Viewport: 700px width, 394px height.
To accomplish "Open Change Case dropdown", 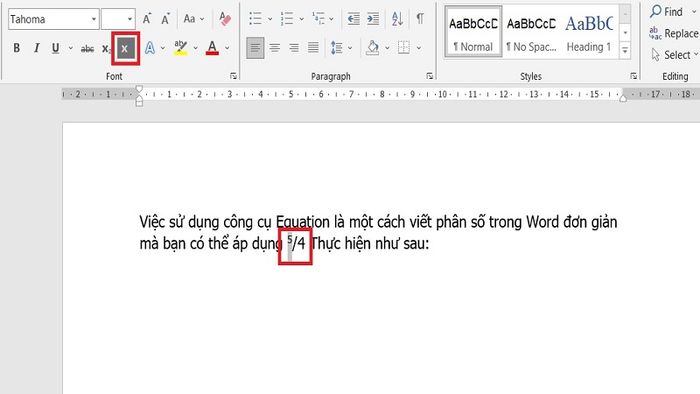I will (x=194, y=19).
